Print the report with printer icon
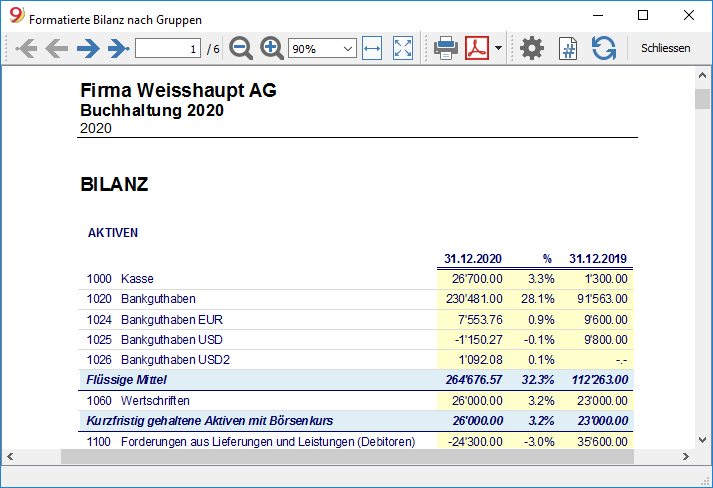The height and width of the screenshot is (488, 713). pos(446,48)
